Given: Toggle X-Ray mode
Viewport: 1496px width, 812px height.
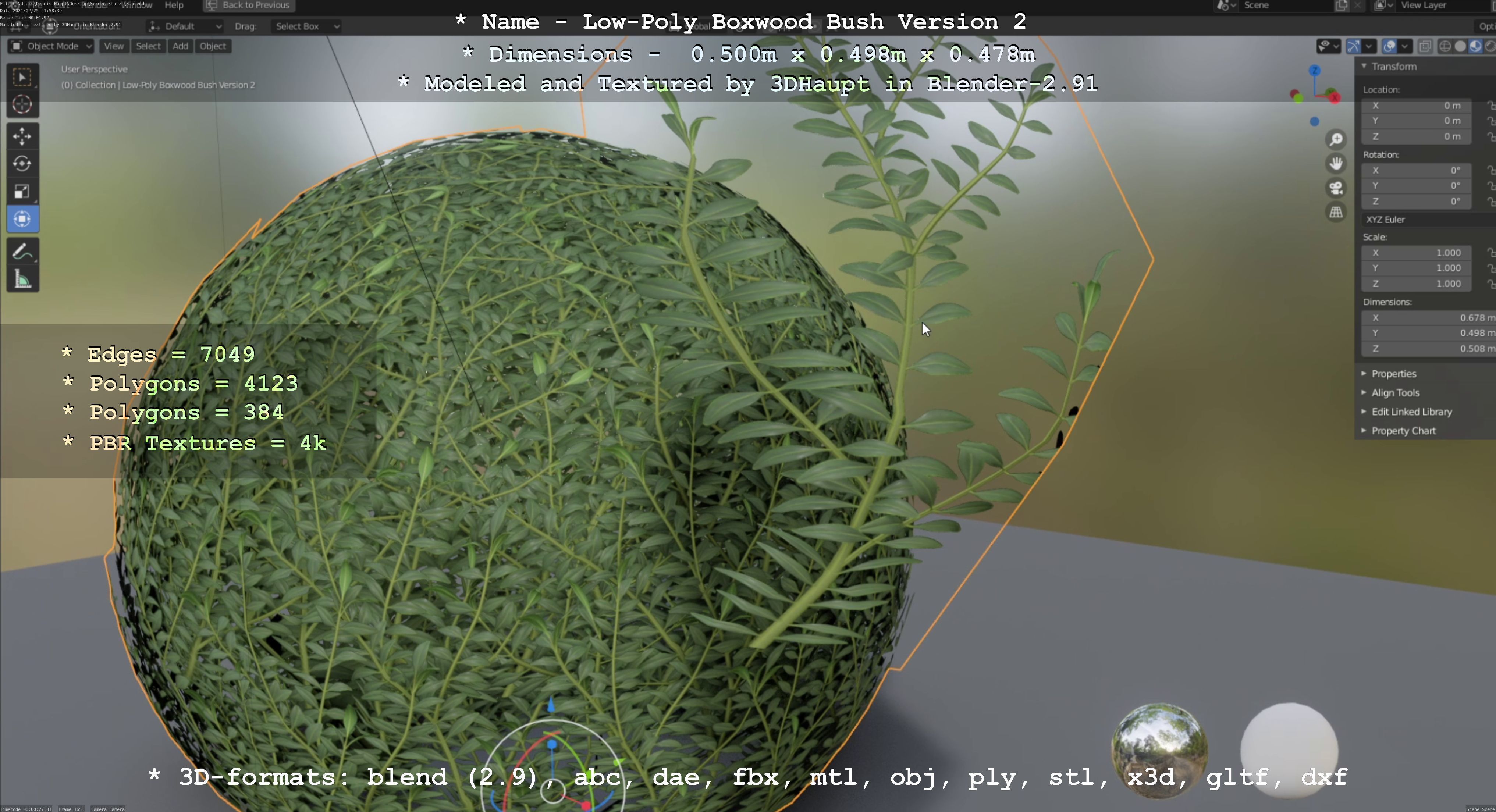Looking at the screenshot, I should (x=1425, y=46).
